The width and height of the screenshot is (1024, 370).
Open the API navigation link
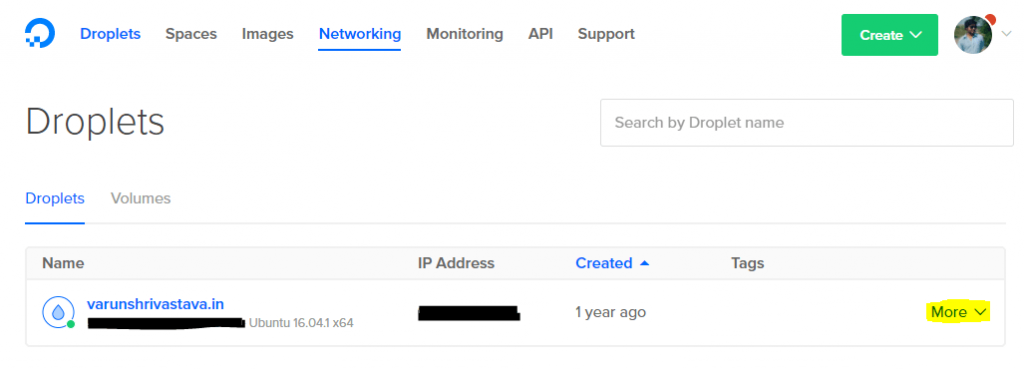(x=541, y=34)
